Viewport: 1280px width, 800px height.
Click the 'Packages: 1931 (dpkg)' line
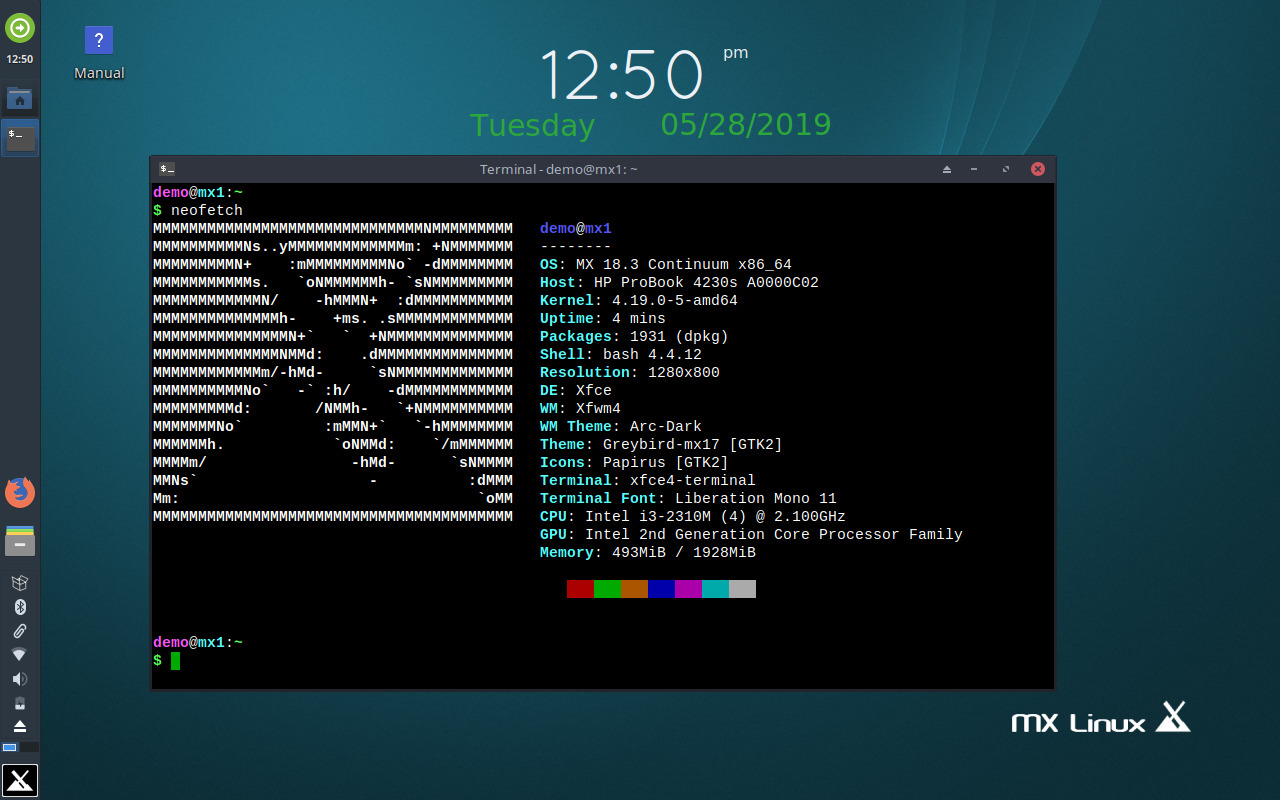pos(634,337)
